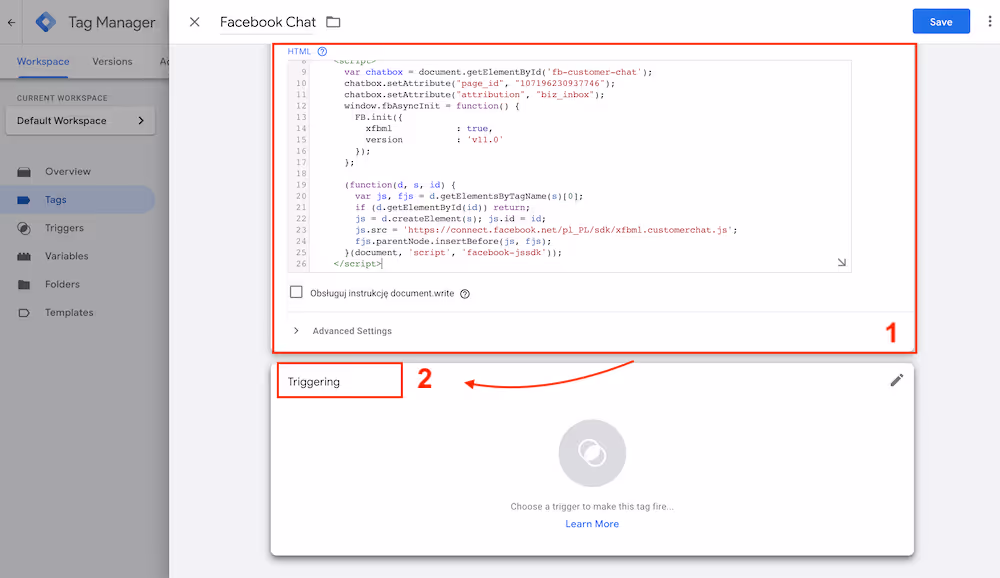
Task: Close the Facebook Chat tag editor
Action: tap(195, 22)
